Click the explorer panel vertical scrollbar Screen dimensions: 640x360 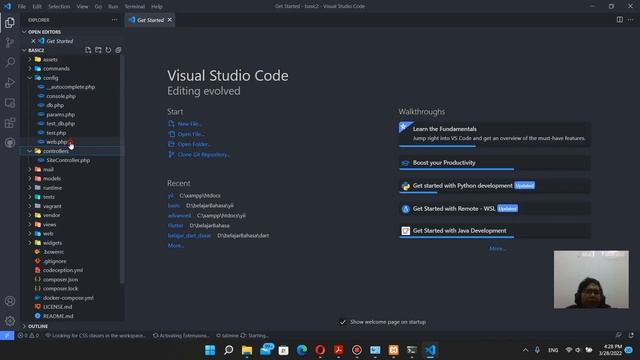click(122, 169)
